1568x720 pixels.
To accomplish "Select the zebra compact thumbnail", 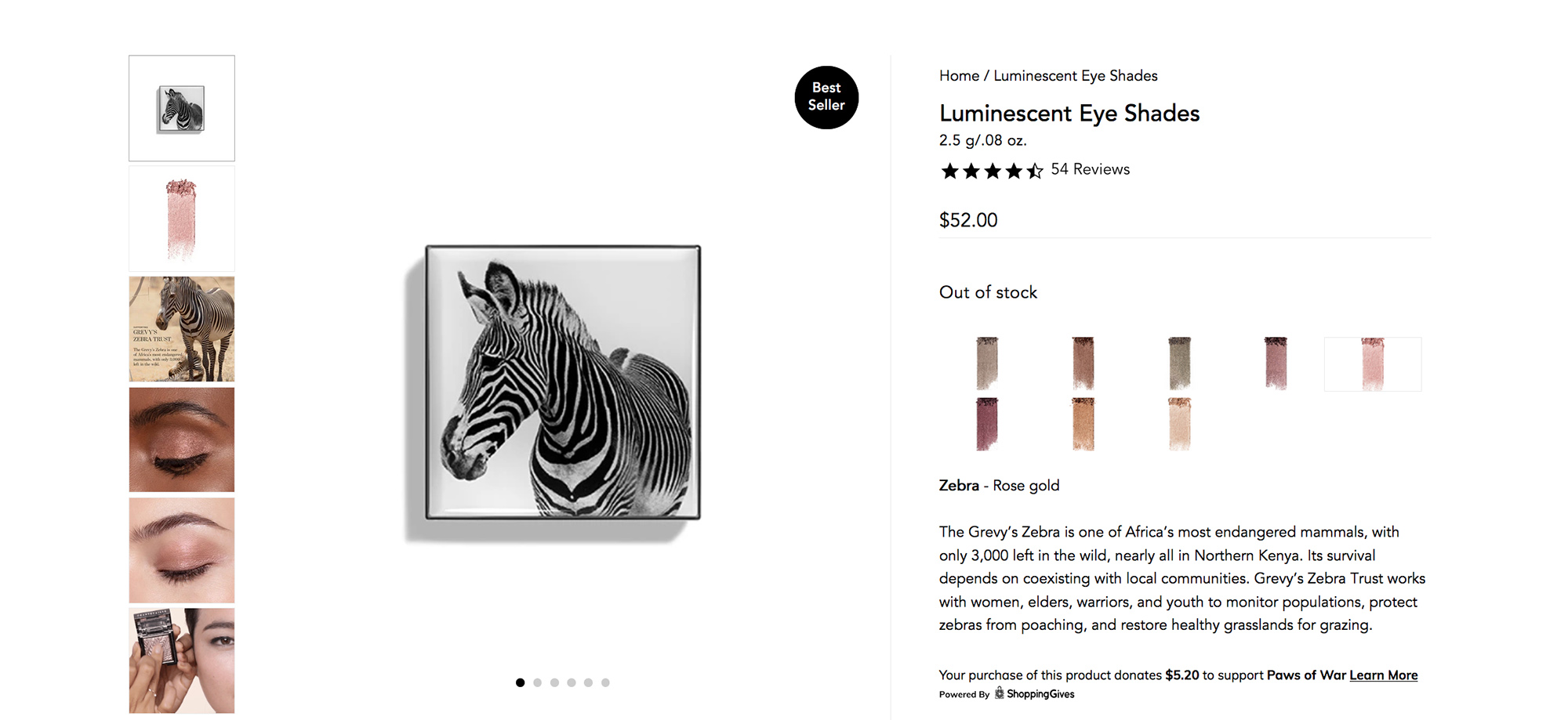I will (x=182, y=108).
